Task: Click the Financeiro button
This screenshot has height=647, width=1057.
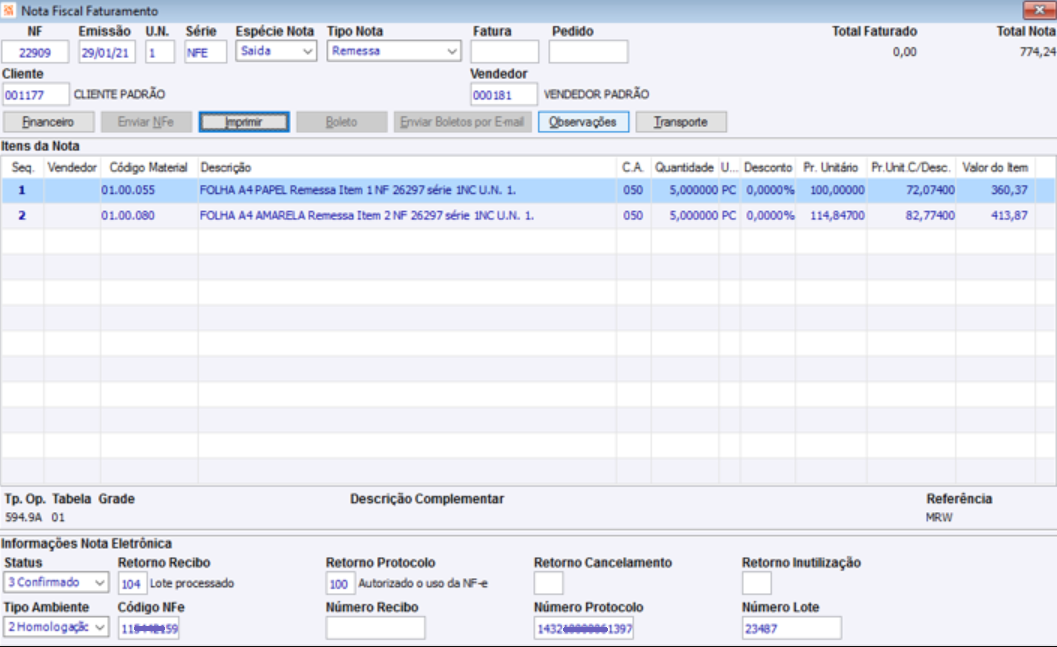Action: click(x=49, y=122)
